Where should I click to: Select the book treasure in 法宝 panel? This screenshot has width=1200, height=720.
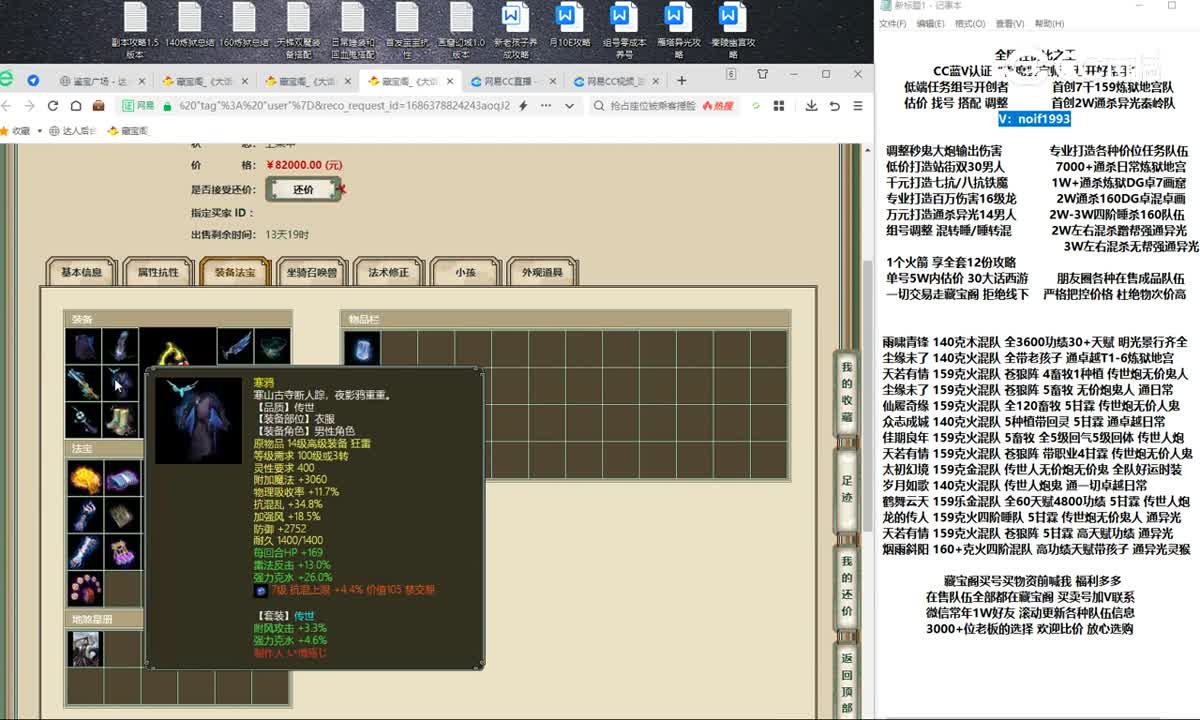coord(121,479)
